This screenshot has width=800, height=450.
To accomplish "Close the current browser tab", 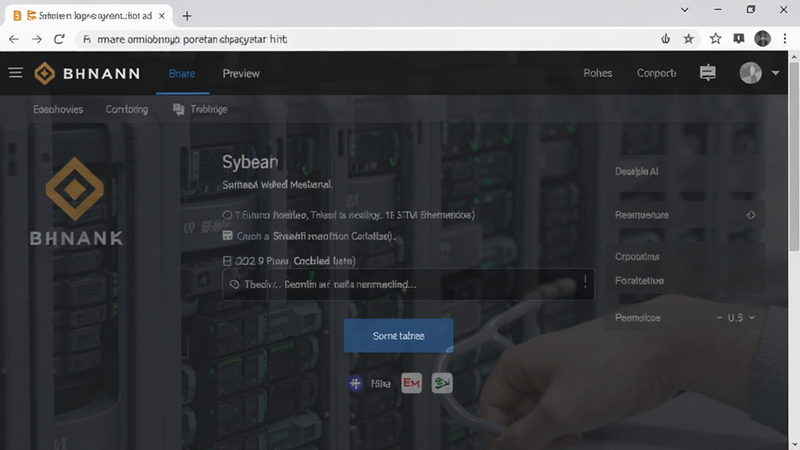I will tap(161, 16).
